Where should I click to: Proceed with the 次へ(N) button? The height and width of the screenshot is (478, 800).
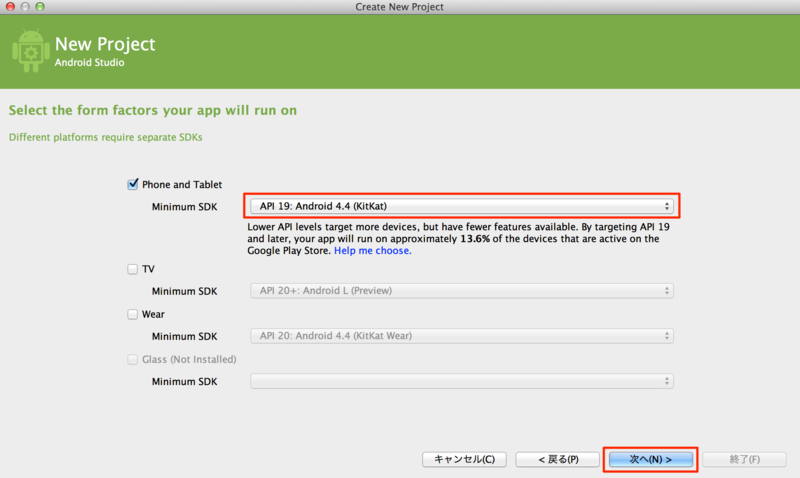tap(651, 459)
